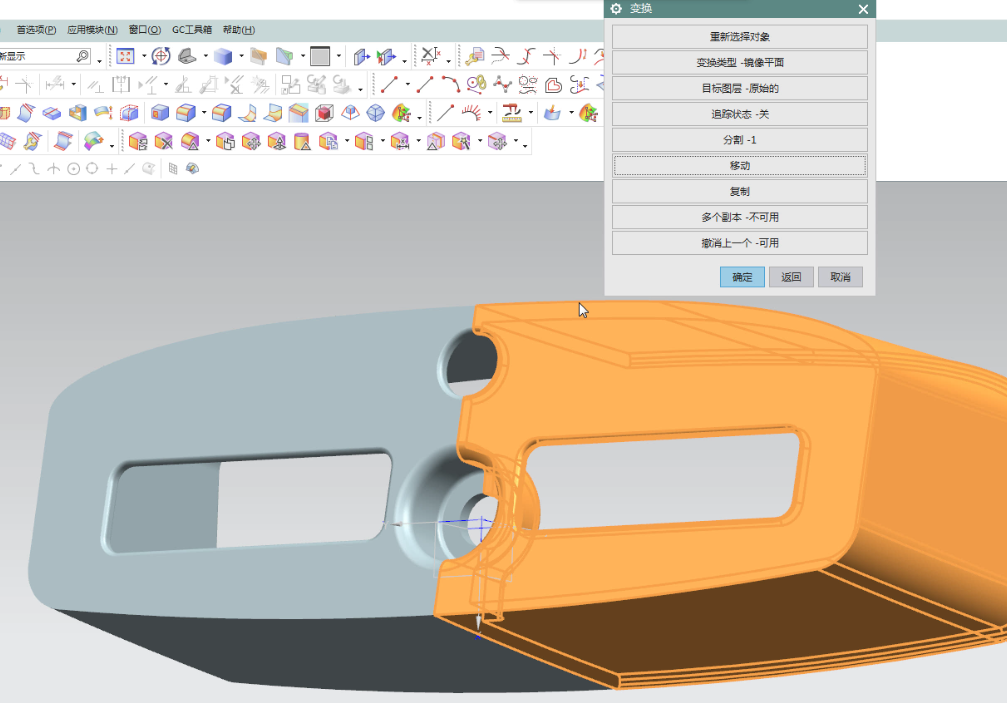
Task: Click the Fit view icon
Action: [126, 56]
